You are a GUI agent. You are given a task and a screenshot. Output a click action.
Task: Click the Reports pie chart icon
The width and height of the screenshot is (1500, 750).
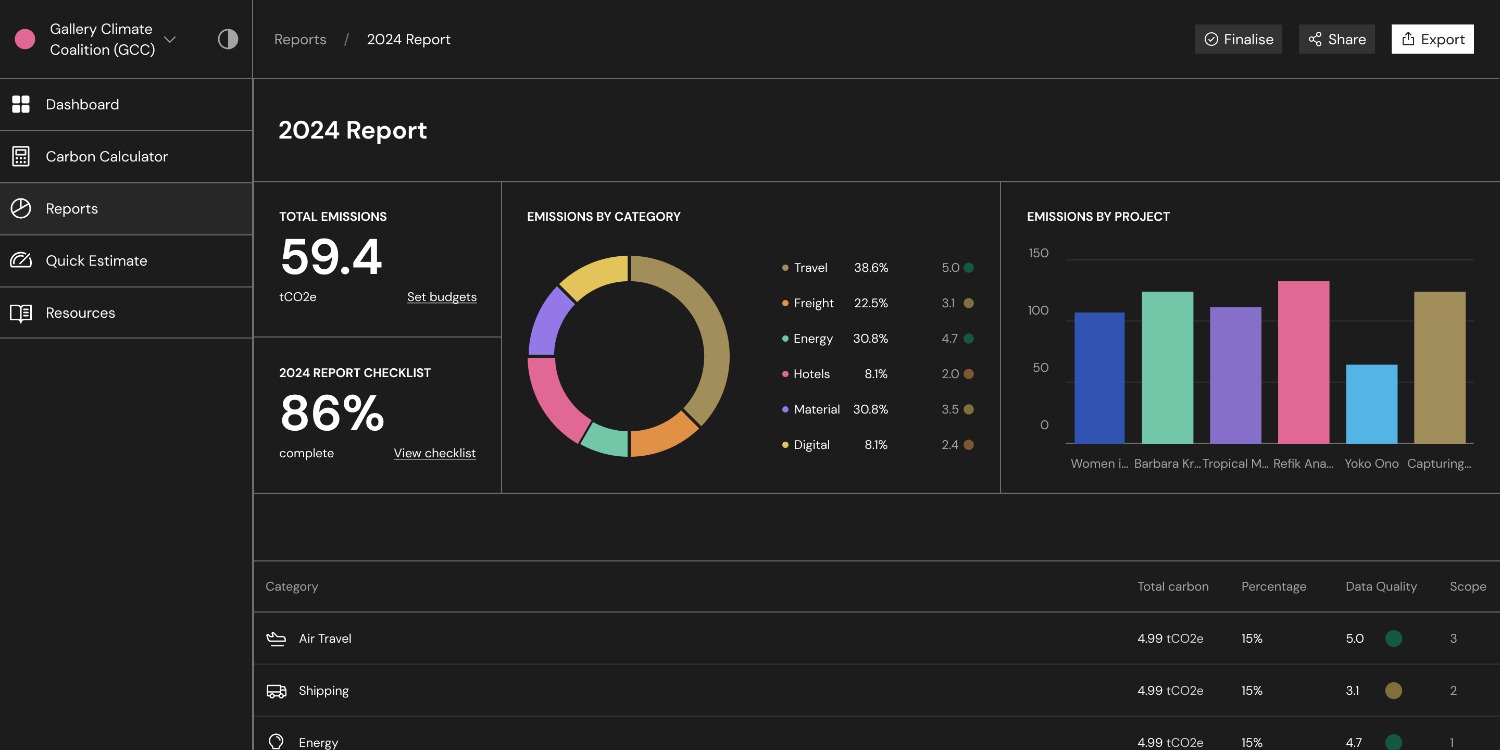point(20,208)
